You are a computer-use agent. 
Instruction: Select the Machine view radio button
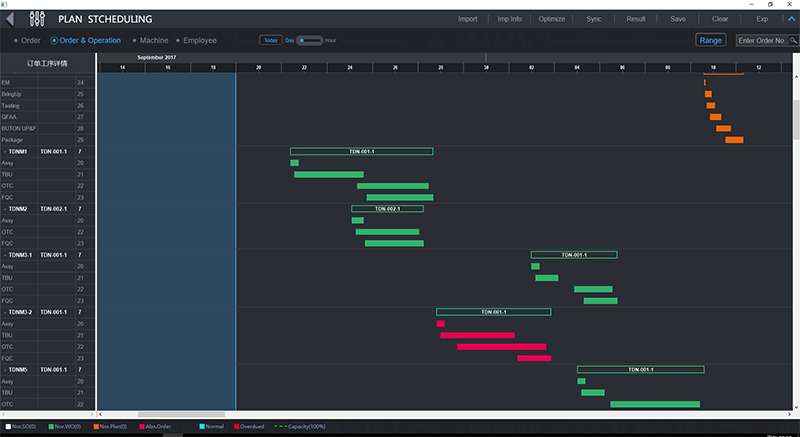click(x=134, y=41)
